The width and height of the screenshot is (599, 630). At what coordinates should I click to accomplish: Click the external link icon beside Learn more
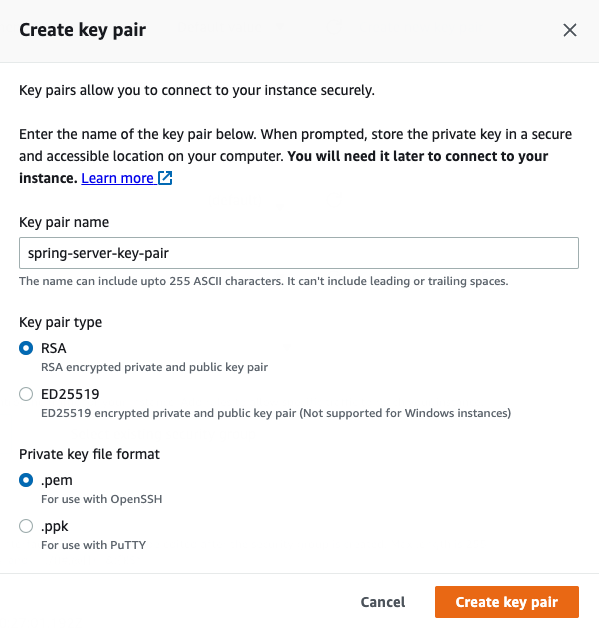click(x=165, y=178)
